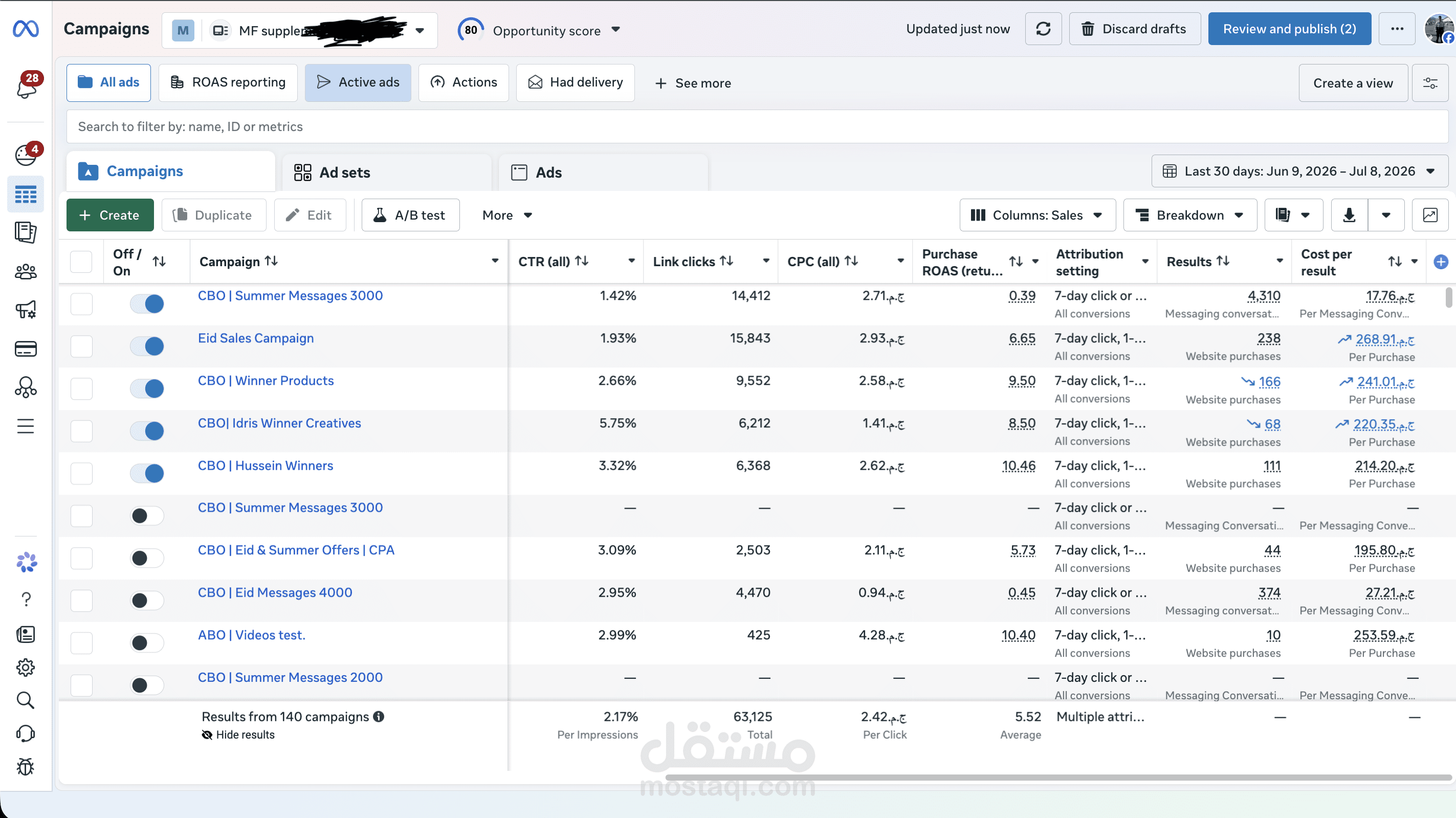This screenshot has width=1456, height=818.
Task: Click Review and publish (2) button
Action: 1289,29
